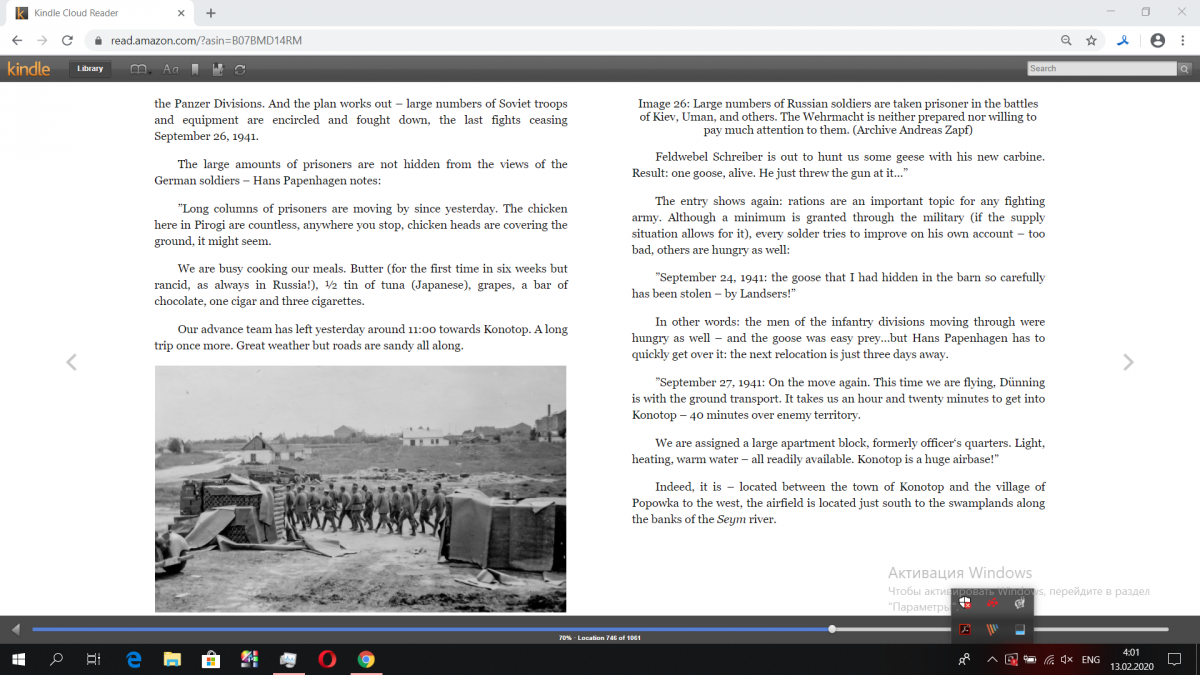Viewport: 1200px width, 675px height.
Task: Focus the Kindle Search box
Action: click(1102, 68)
